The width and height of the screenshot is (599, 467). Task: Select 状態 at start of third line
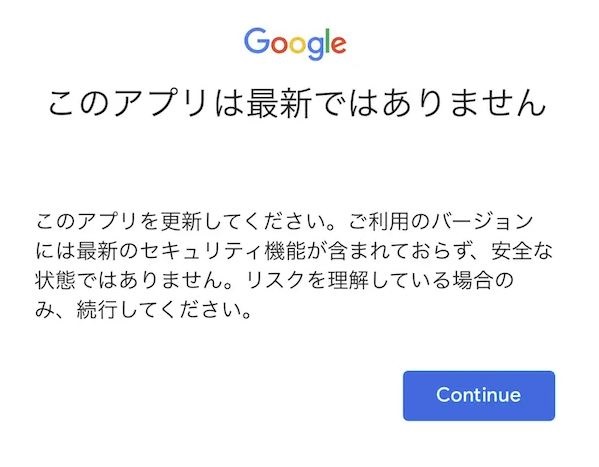point(55,281)
